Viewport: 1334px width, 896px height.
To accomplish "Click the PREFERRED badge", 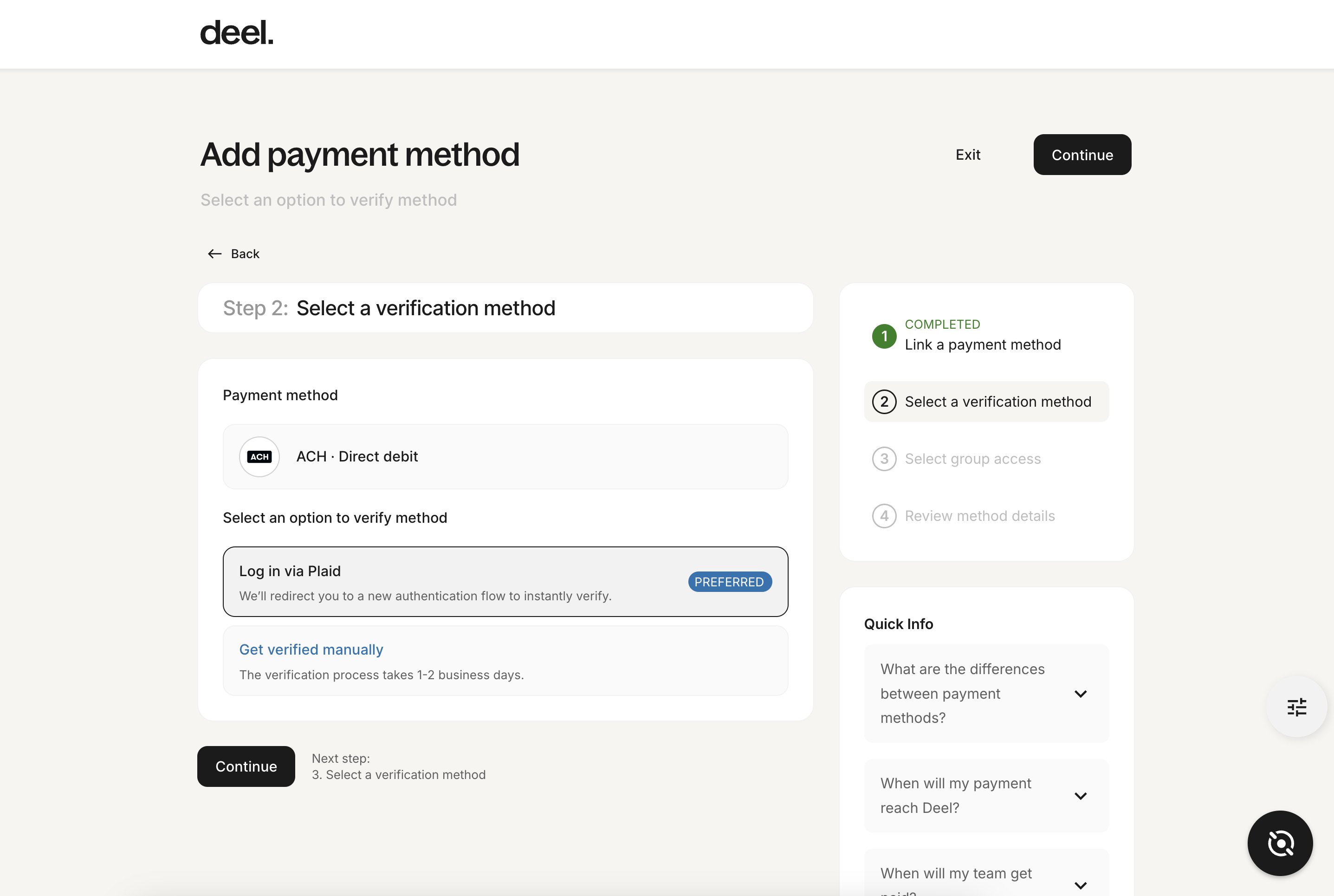I will pos(730,582).
